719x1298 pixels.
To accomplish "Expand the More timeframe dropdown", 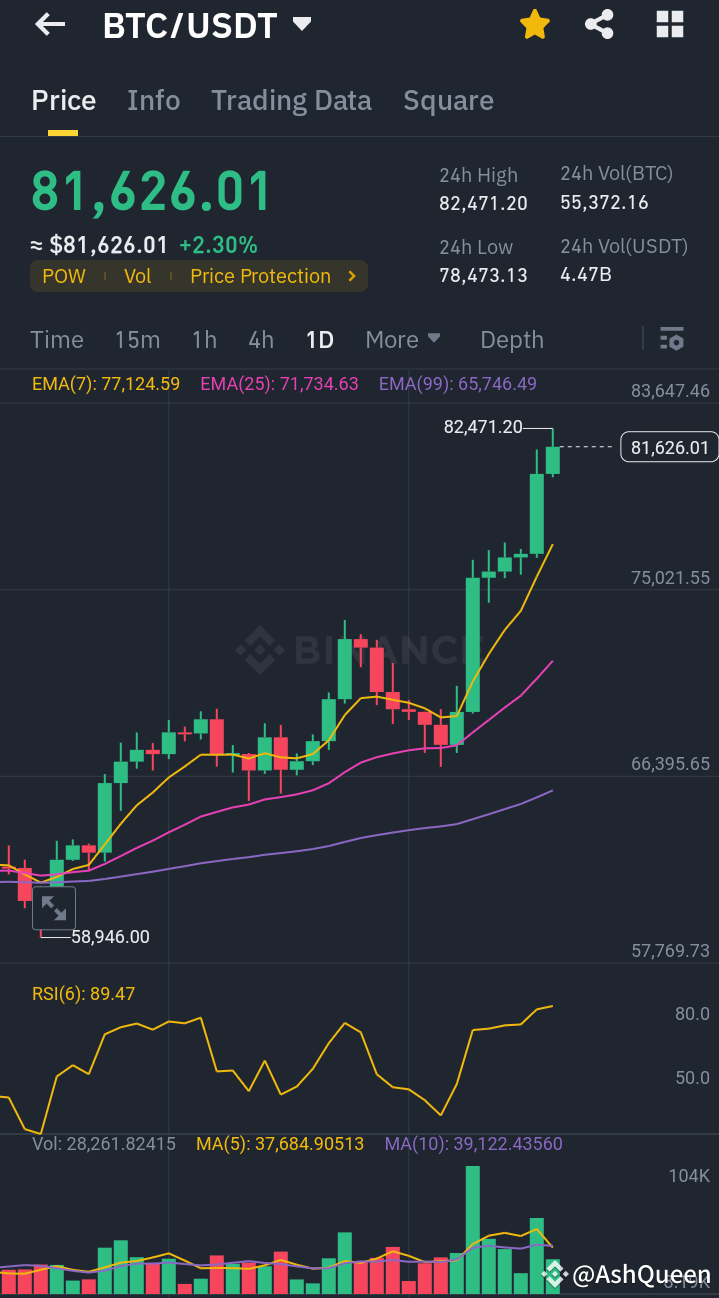I will [403, 340].
